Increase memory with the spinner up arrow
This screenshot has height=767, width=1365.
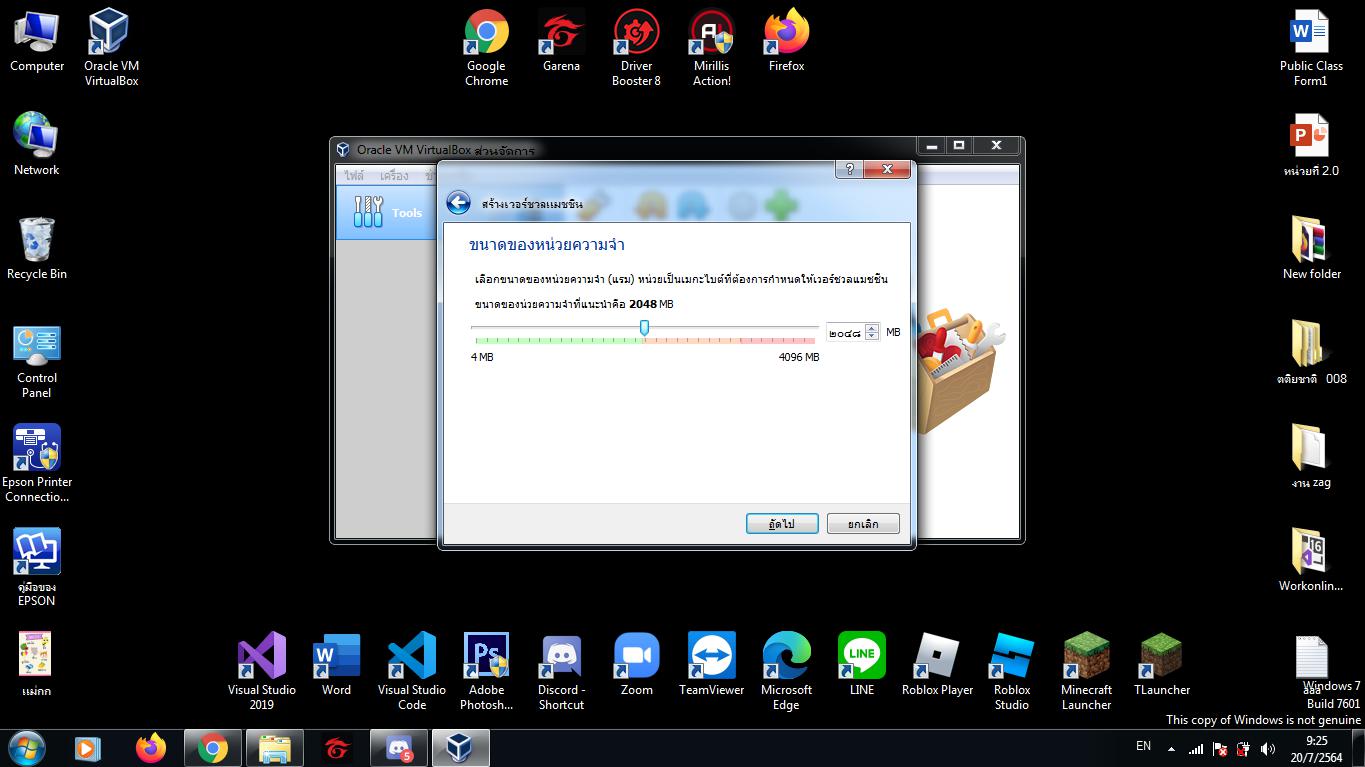pos(872,328)
